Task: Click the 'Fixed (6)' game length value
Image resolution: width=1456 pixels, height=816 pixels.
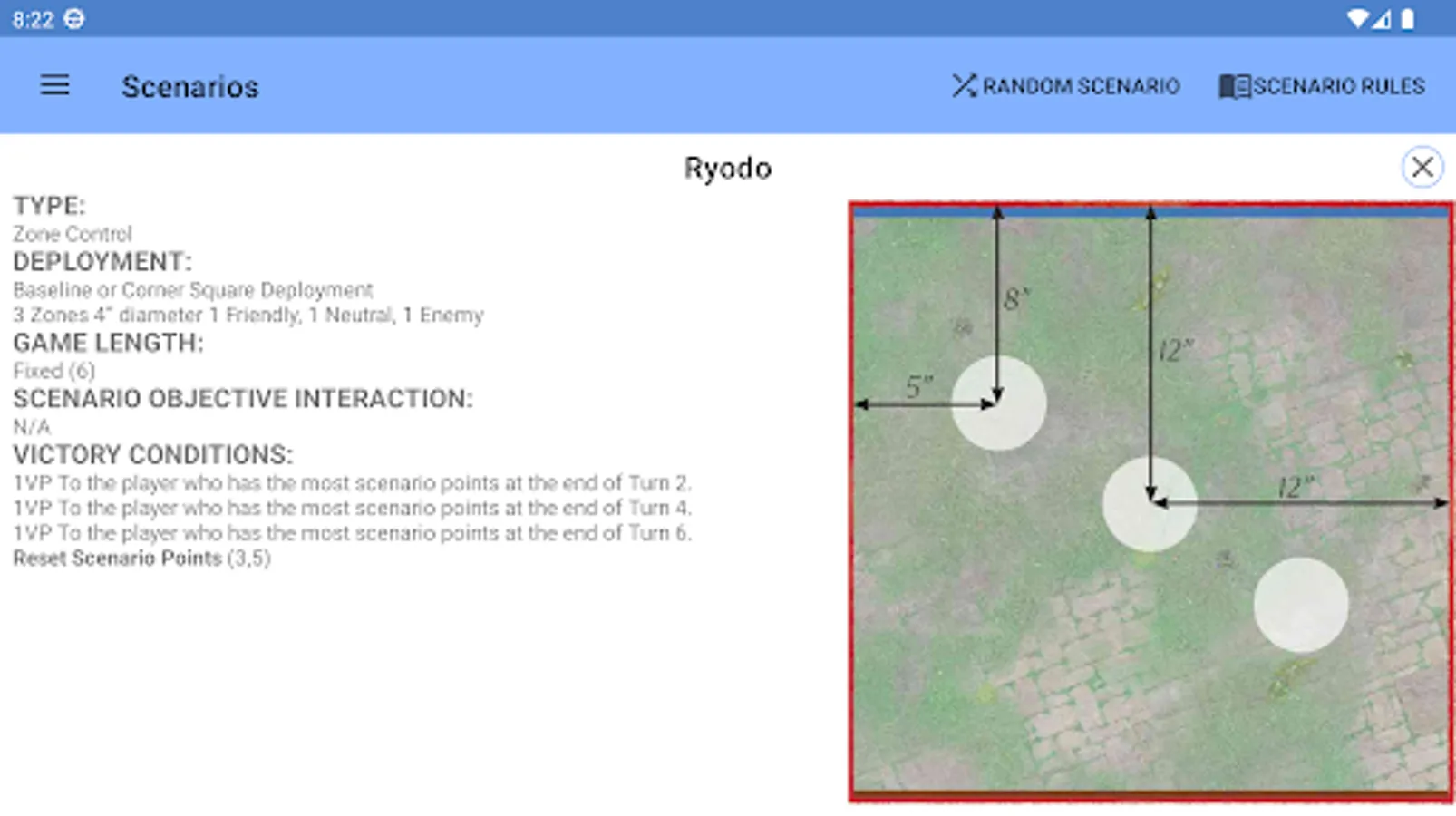Action: pyautogui.click(x=53, y=371)
